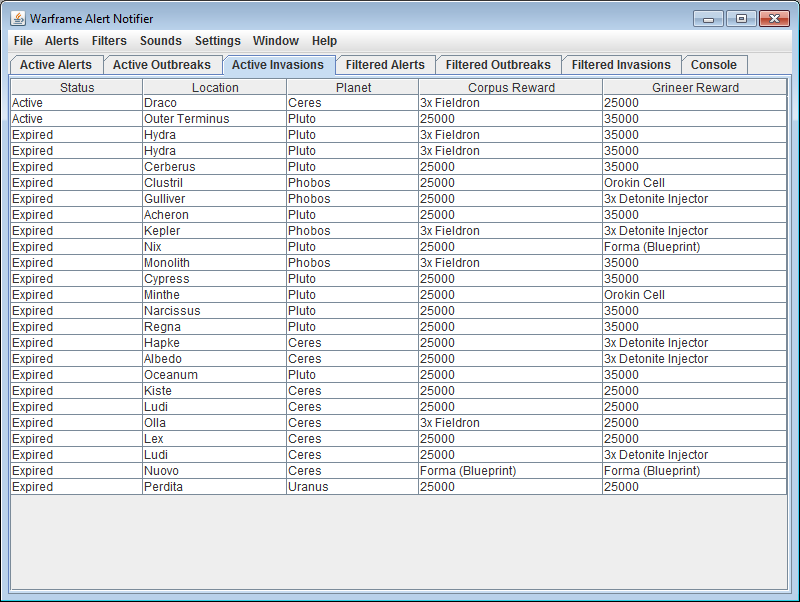The image size is (800, 602).
Task: Open the Alerts menu
Action: (x=62, y=41)
